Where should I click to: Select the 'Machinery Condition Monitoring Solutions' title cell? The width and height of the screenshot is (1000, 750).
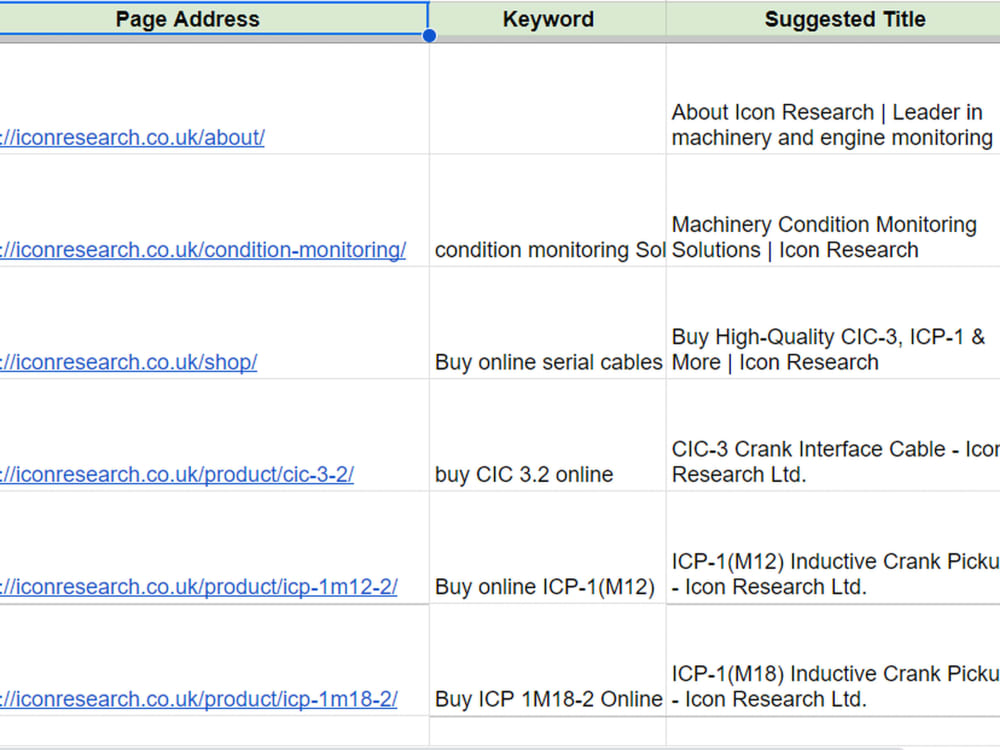[x=833, y=210]
